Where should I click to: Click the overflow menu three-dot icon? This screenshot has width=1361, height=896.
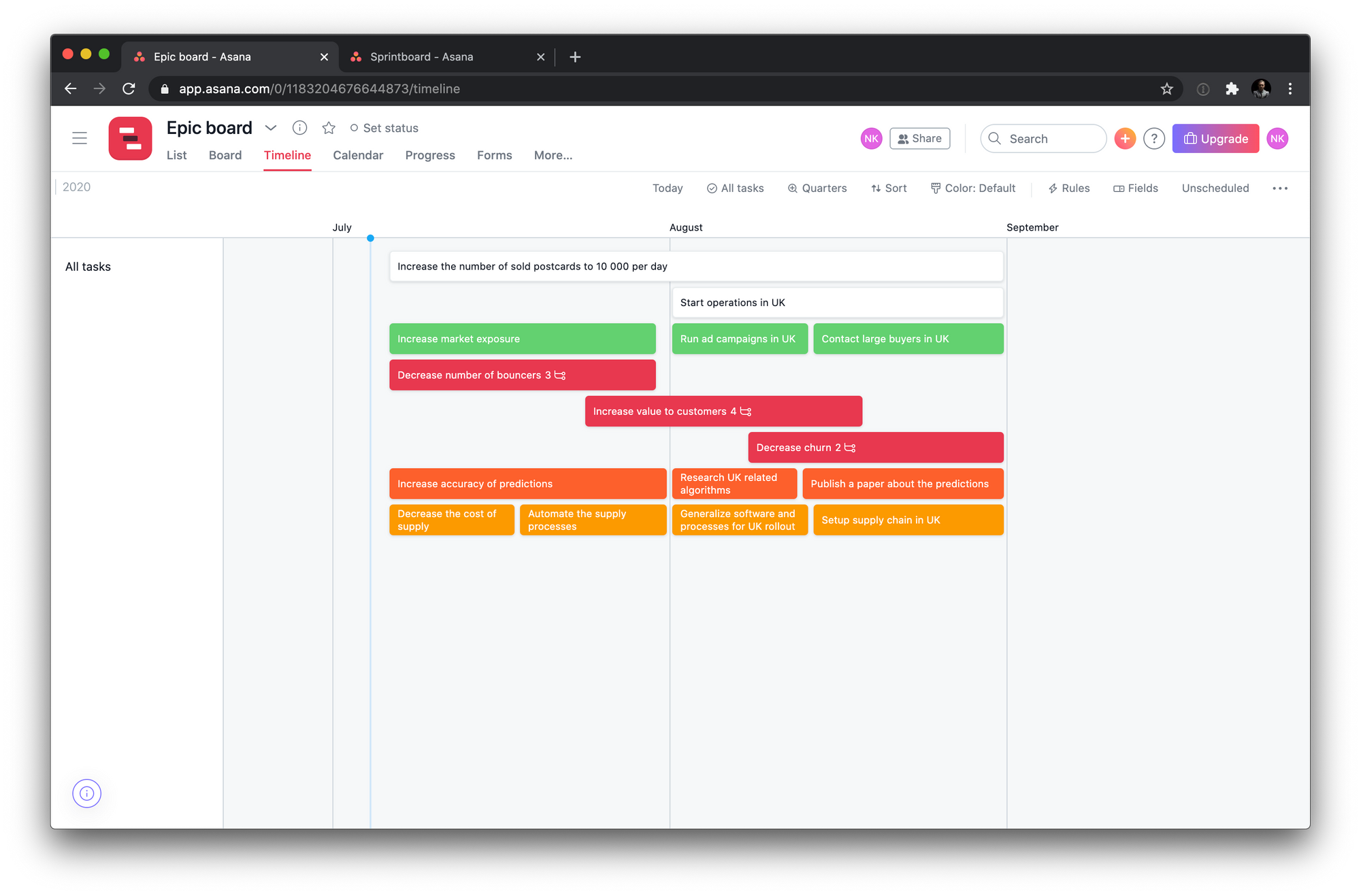[1281, 188]
